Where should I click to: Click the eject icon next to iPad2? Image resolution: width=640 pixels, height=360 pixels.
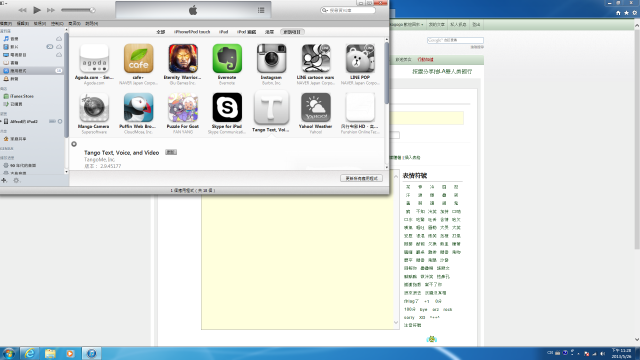click(60, 121)
